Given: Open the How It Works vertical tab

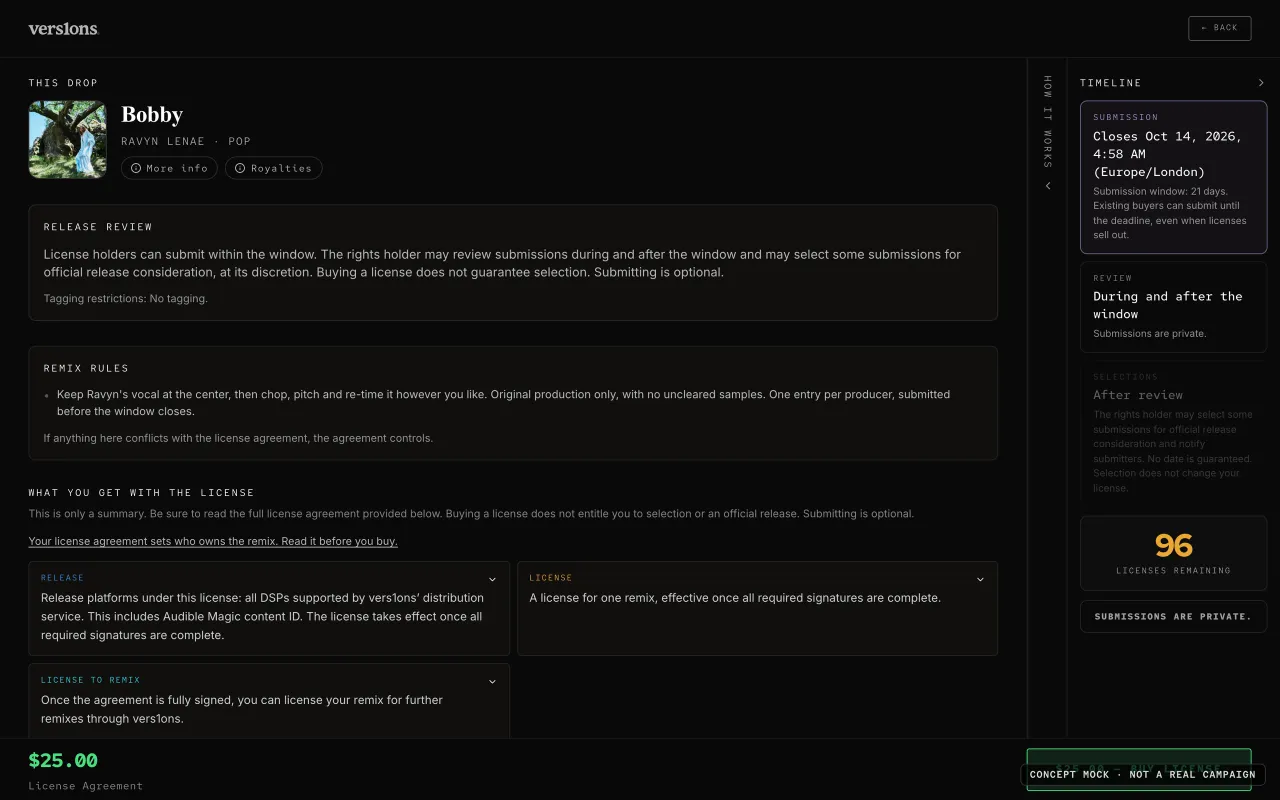Looking at the screenshot, I should pyautogui.click(x=1048, y=121).
